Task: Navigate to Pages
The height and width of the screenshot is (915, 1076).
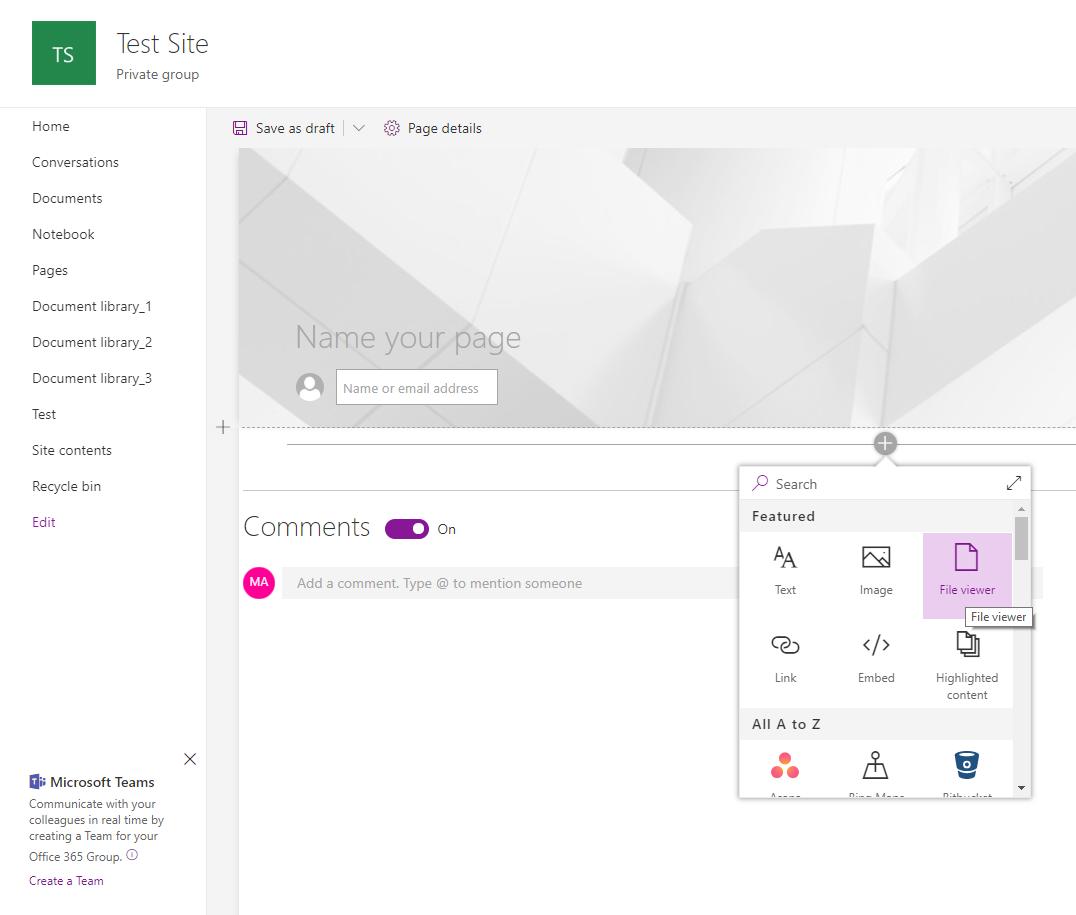Action: (50, 270)
